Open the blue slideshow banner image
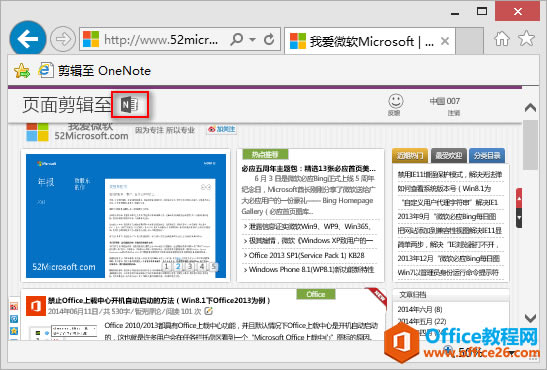547x370 pixels. point(126,216)
